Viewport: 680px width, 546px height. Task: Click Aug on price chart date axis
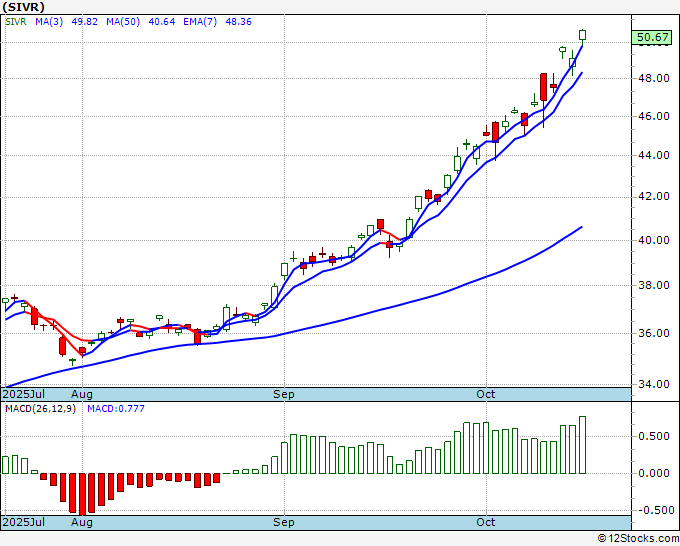(x=82, y=394)
